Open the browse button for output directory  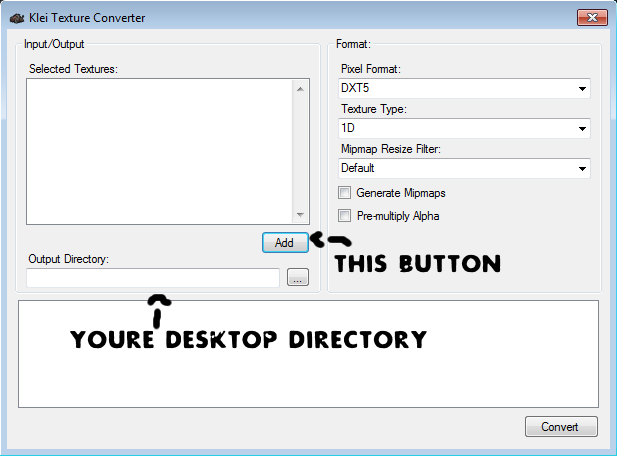coord(298,278)
